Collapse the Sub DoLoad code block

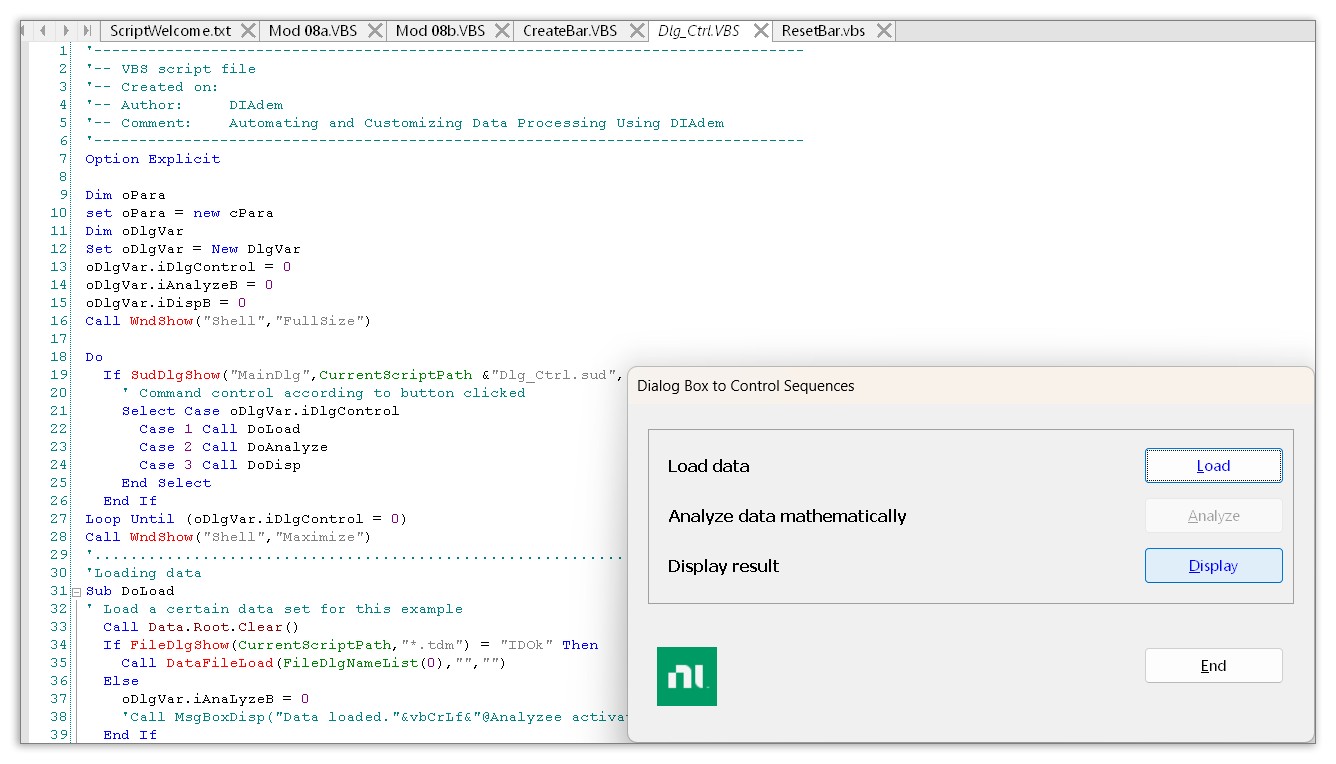[76, 592]
